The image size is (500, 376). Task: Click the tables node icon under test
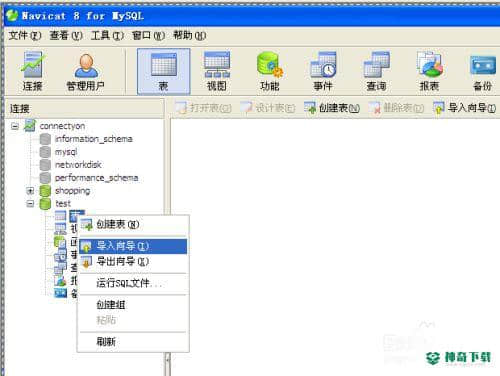[60, 216]
